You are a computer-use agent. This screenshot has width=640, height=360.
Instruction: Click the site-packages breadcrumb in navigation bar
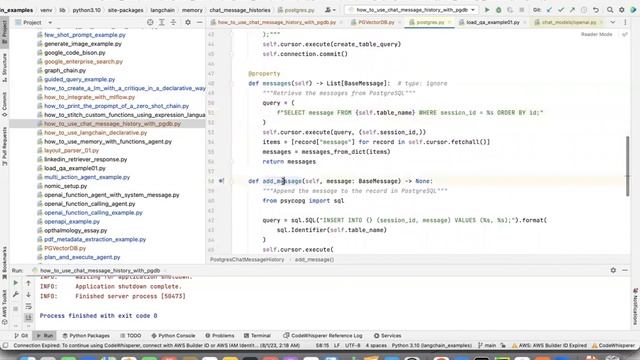[125, 10]
